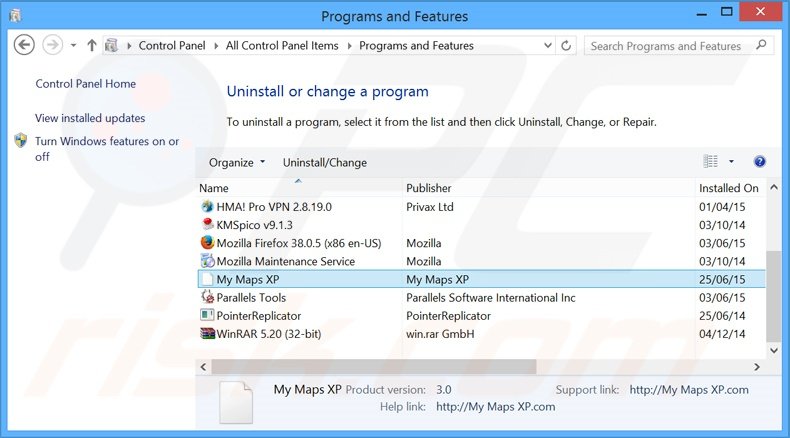The height and width of the screenshot is (438, 790).
Task: Click the HMA! Pro VPN icon
Action: (207, 206)
